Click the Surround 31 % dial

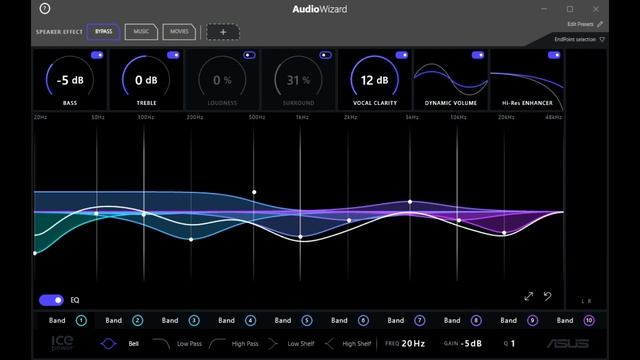tap(298, 80)
